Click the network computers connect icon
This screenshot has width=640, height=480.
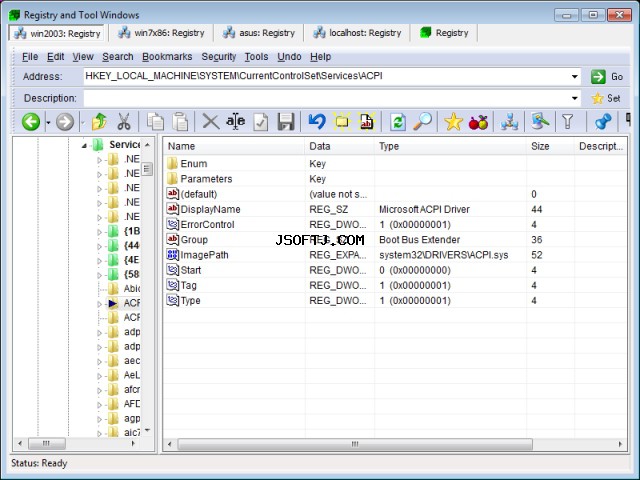pyautogui.click(x=509, y=122)
